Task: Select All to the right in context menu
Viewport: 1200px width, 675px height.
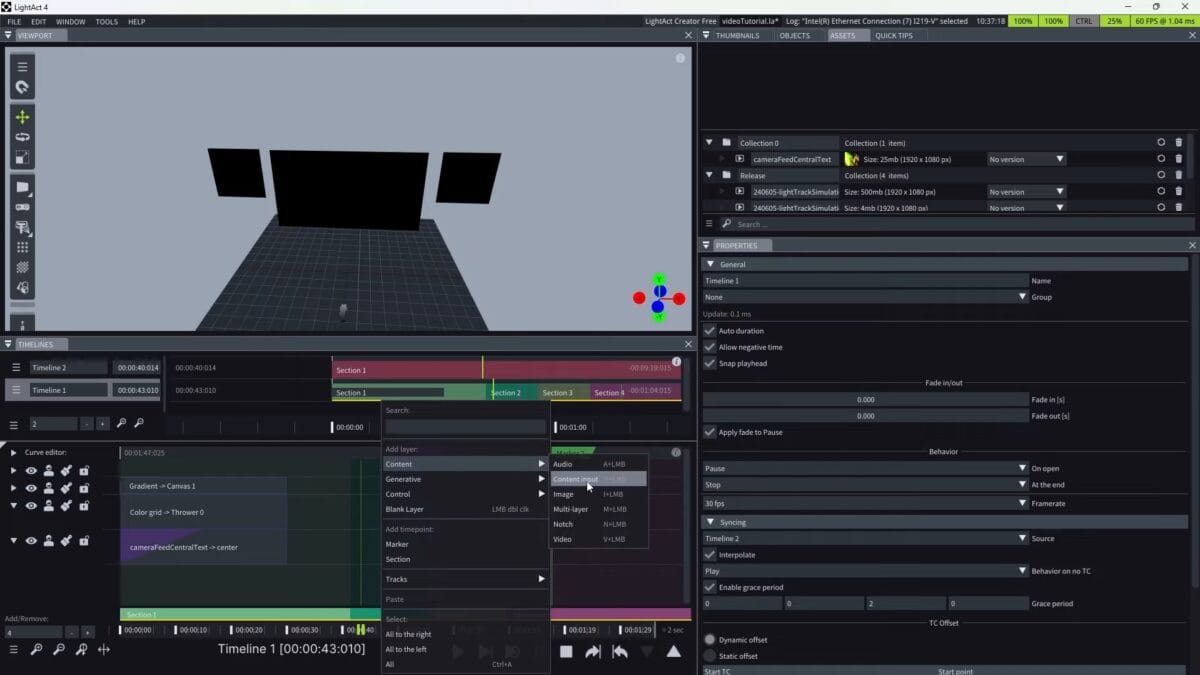Action: [x=408, y=634]
